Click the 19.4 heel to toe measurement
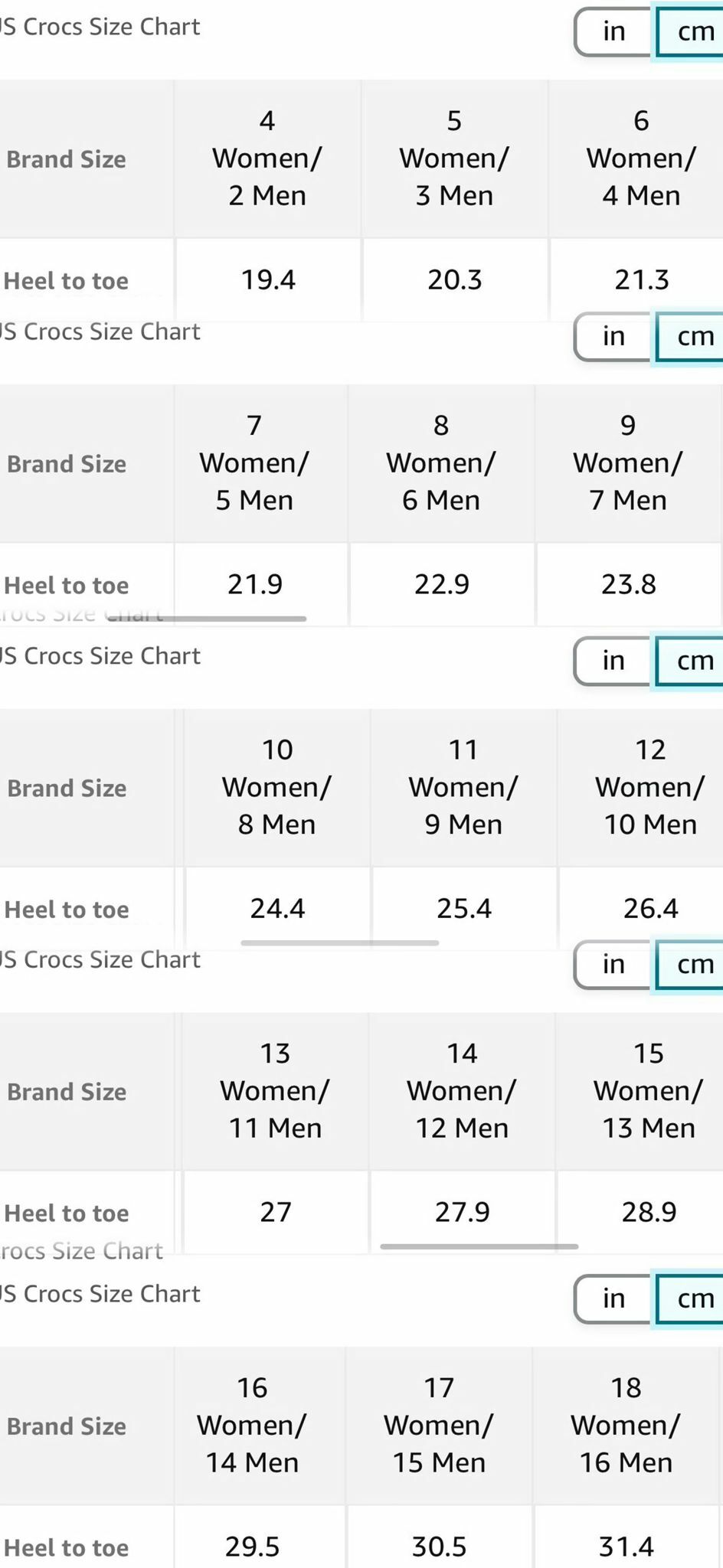Screen dimensions: 723x1568 [267, 279]
